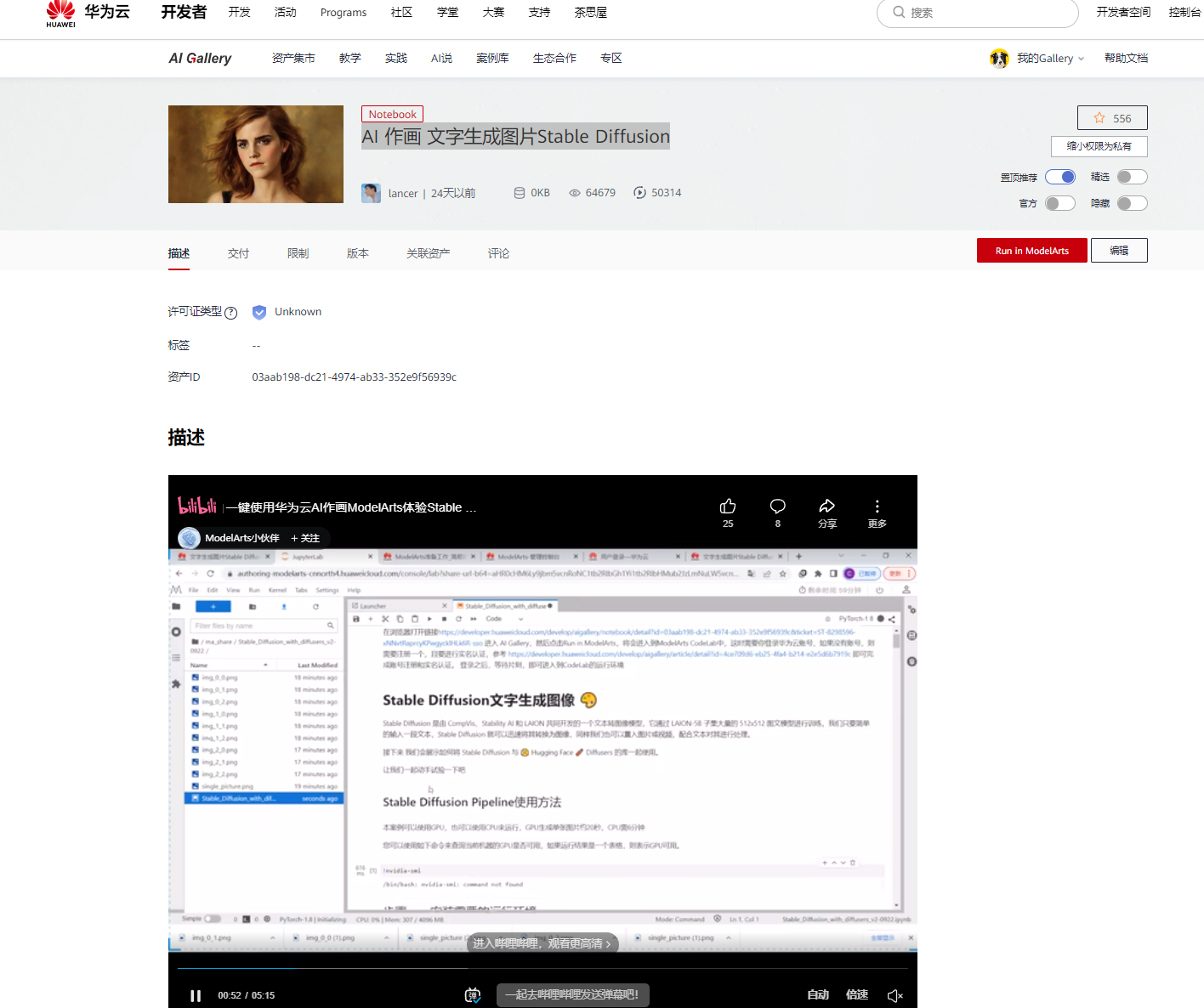This screenshot has width=1204, height=1008.
Task: Open the 活动 top menu
Action: click(x=285, y=12)
